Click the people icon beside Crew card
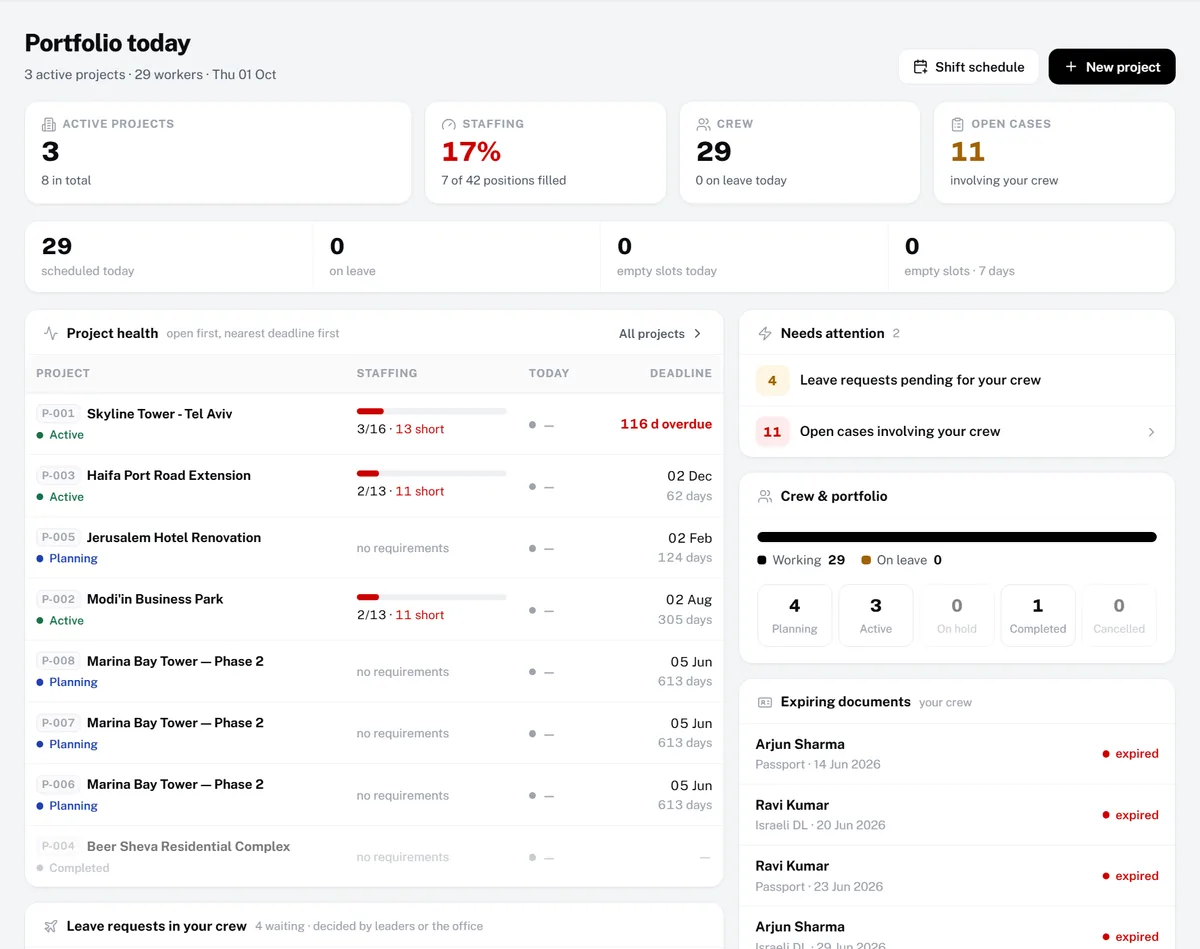The height and width of the screenshot is (949, 1200). (703, 124)
